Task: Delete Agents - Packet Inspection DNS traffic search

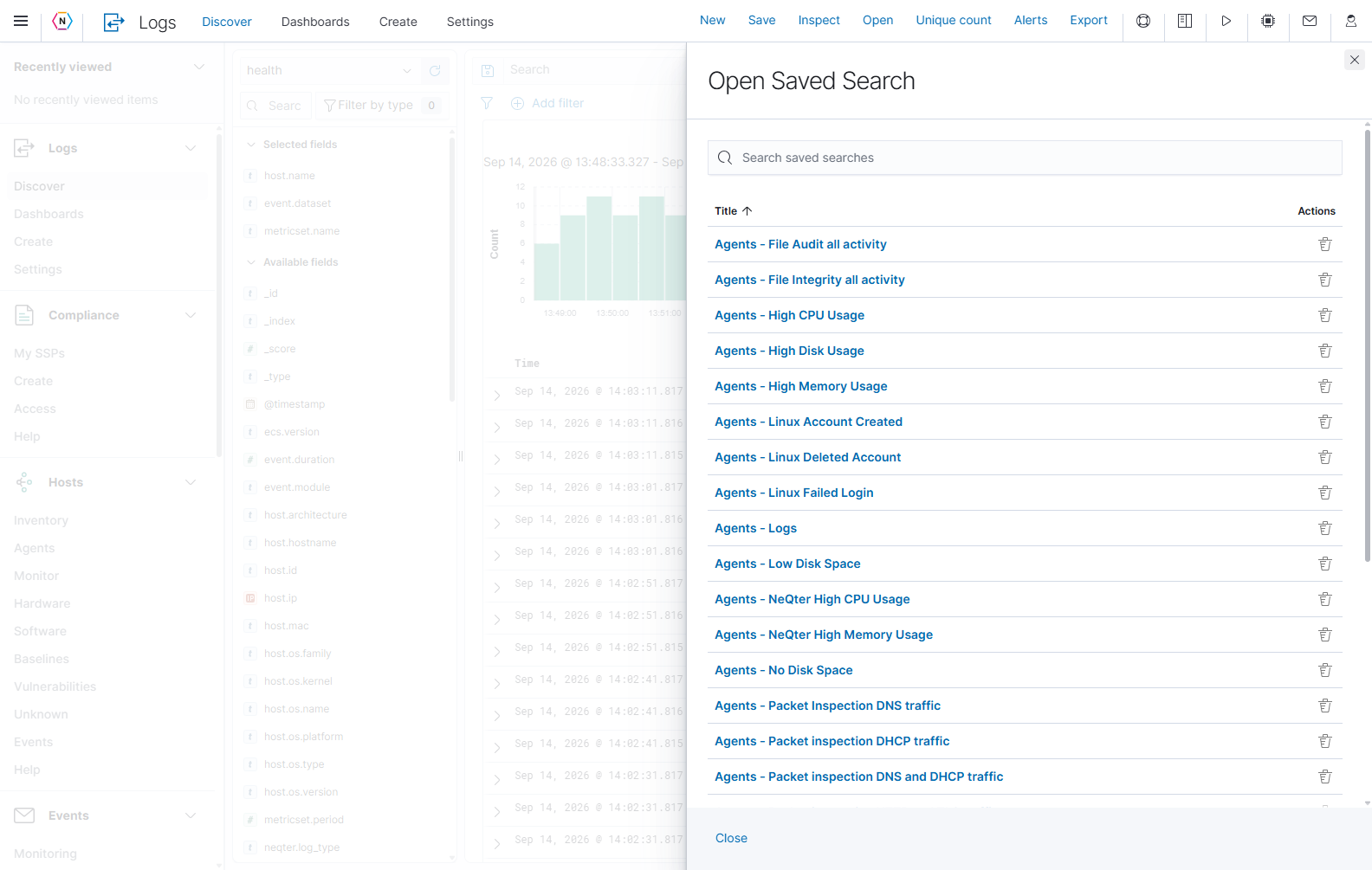Action: click(1325, 706)
